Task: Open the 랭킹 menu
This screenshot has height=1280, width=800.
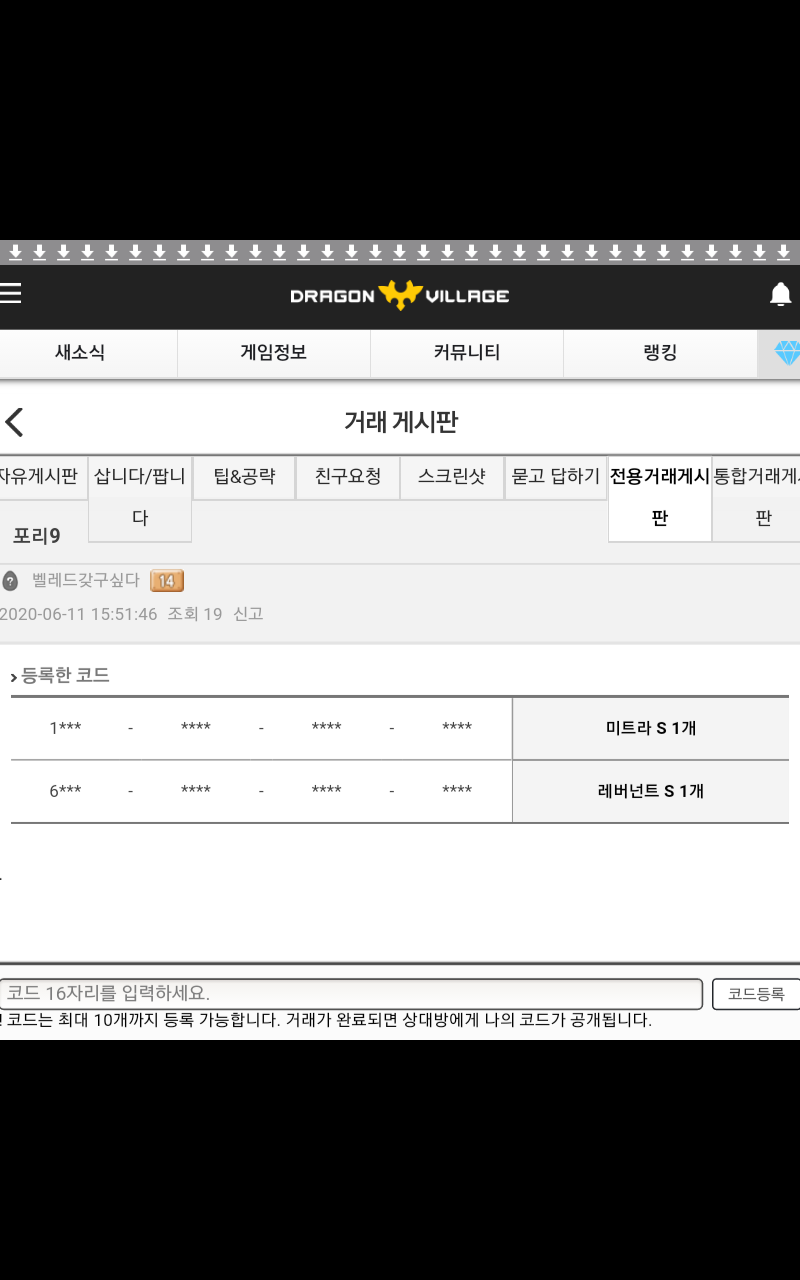Action: pos(660,353)
